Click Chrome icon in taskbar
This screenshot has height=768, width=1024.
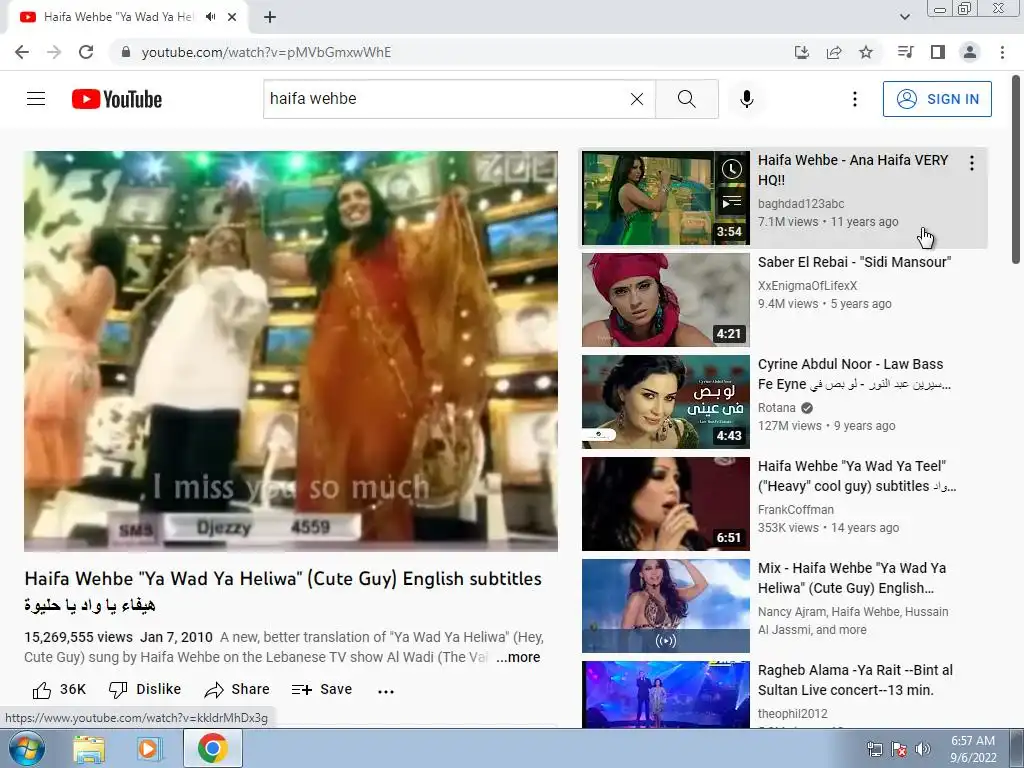pyautogui.click(x=212, y=748)
